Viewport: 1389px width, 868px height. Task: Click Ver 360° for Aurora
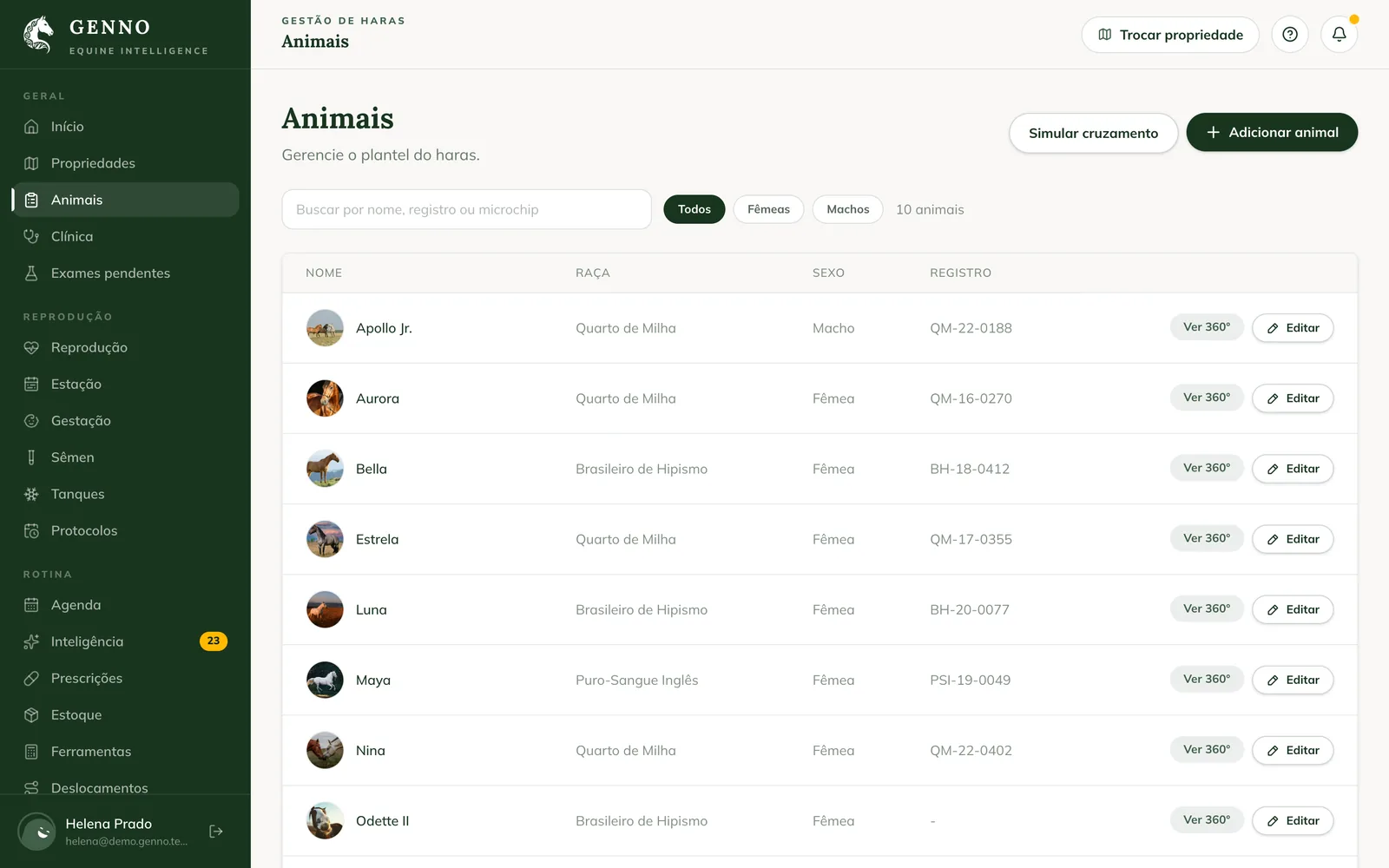1207,398
